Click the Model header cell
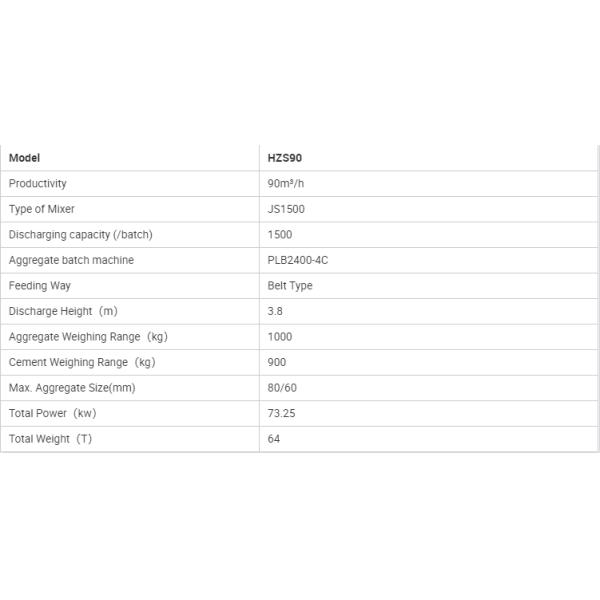Viewport: 600px width, 600px height. point(24,158)
